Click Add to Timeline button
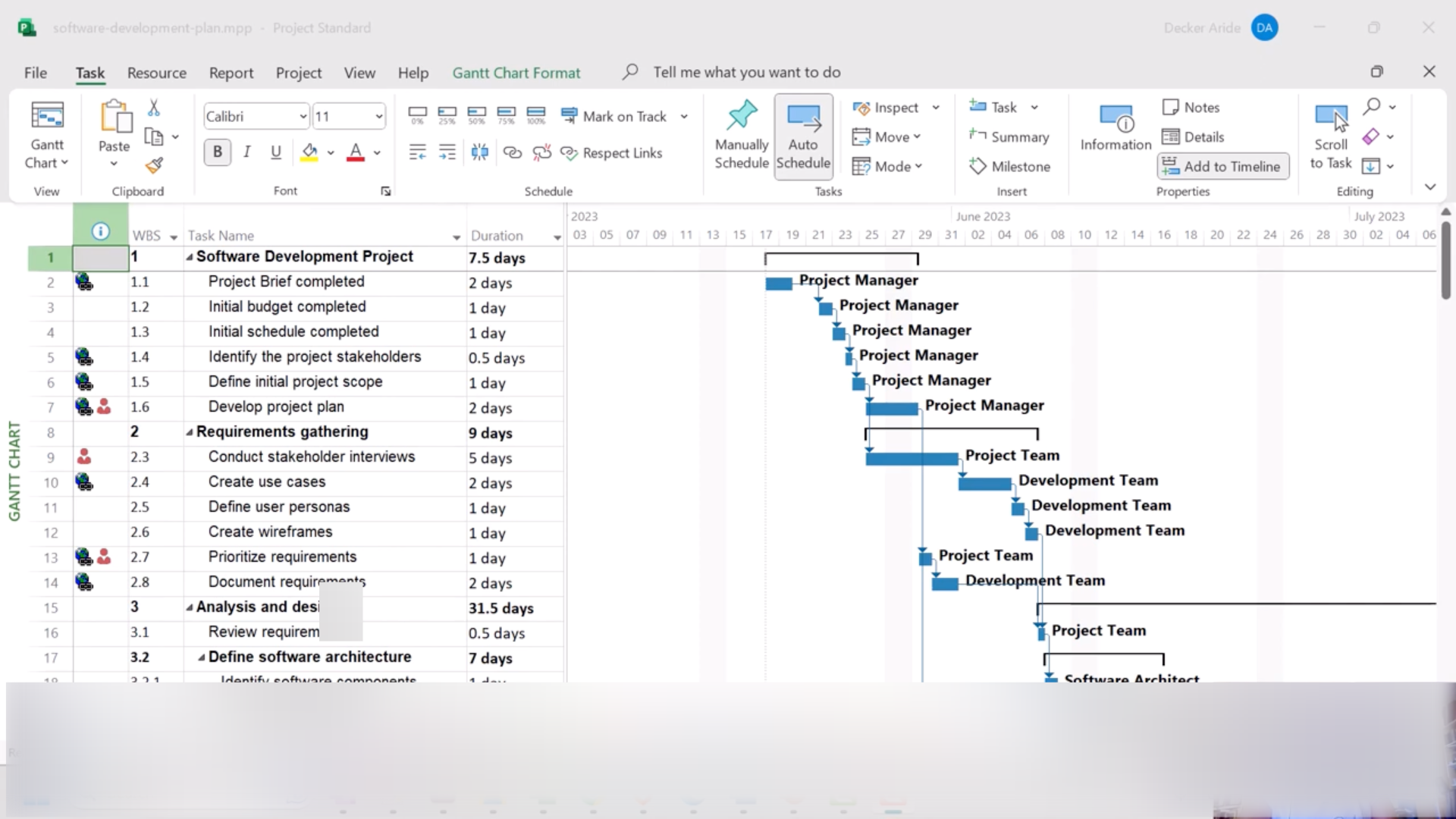 [1222, 166]
